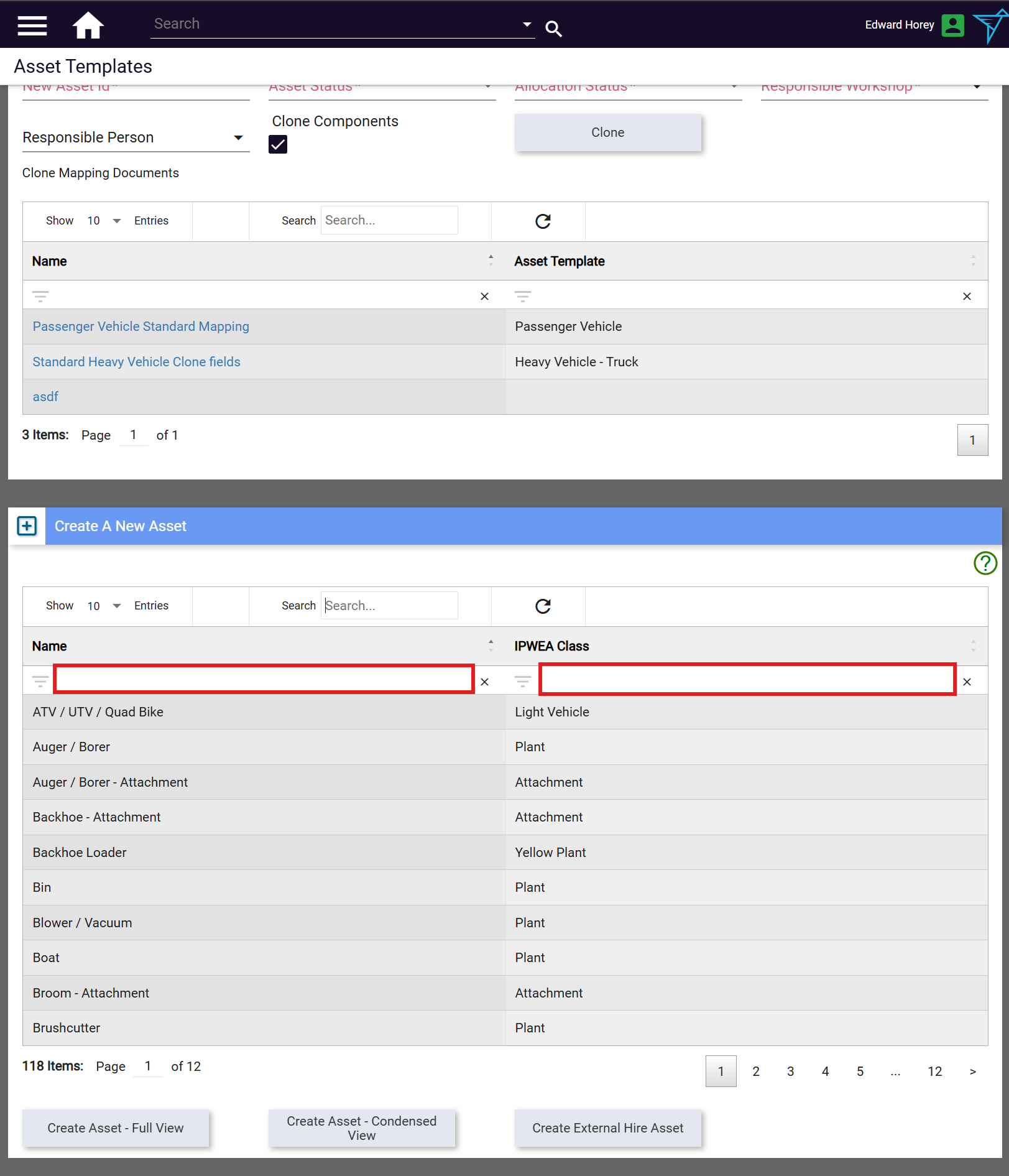
Task: Select the Auger / Borer row
Action: point(505,747)
